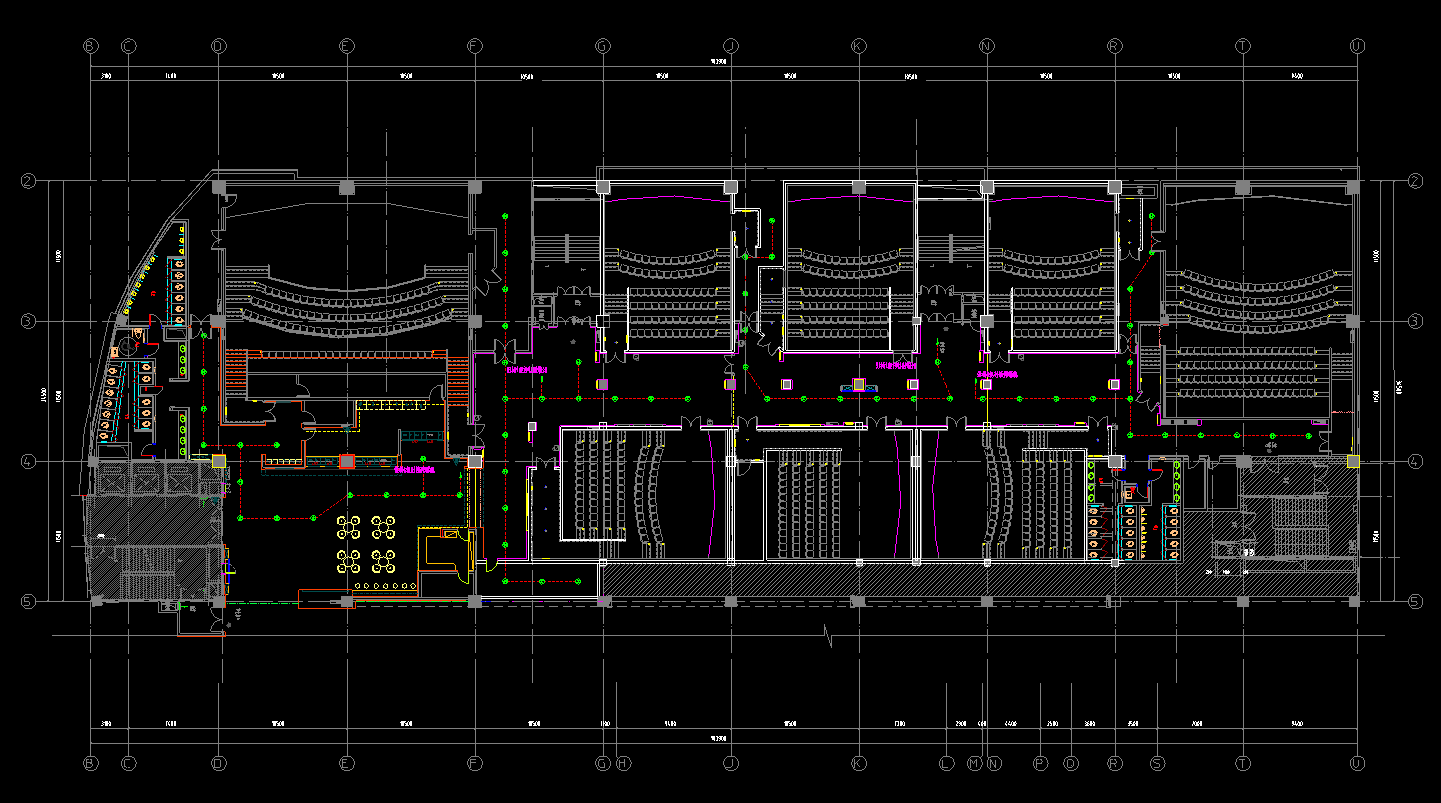
Task: Select grid bubble K on the top axis row
Action: [859, 46]
